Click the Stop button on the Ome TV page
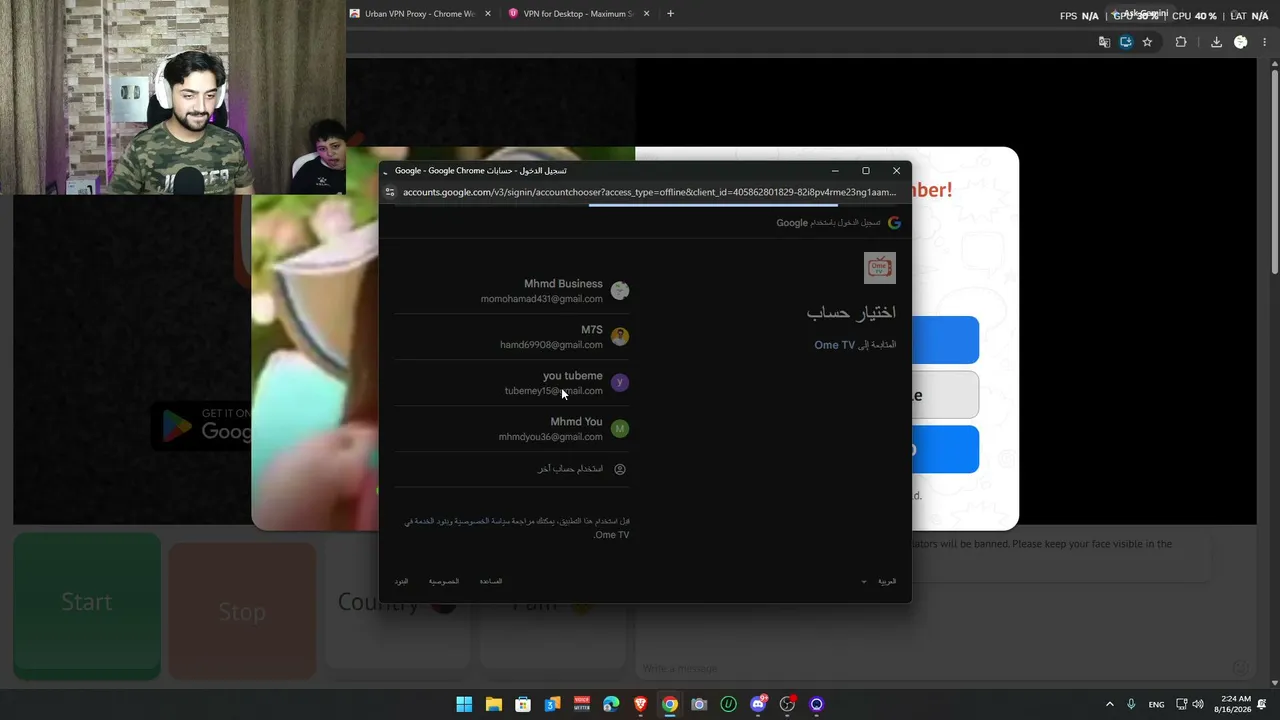The width and height of the screenshot is (1280, 720). pos(242,612)
